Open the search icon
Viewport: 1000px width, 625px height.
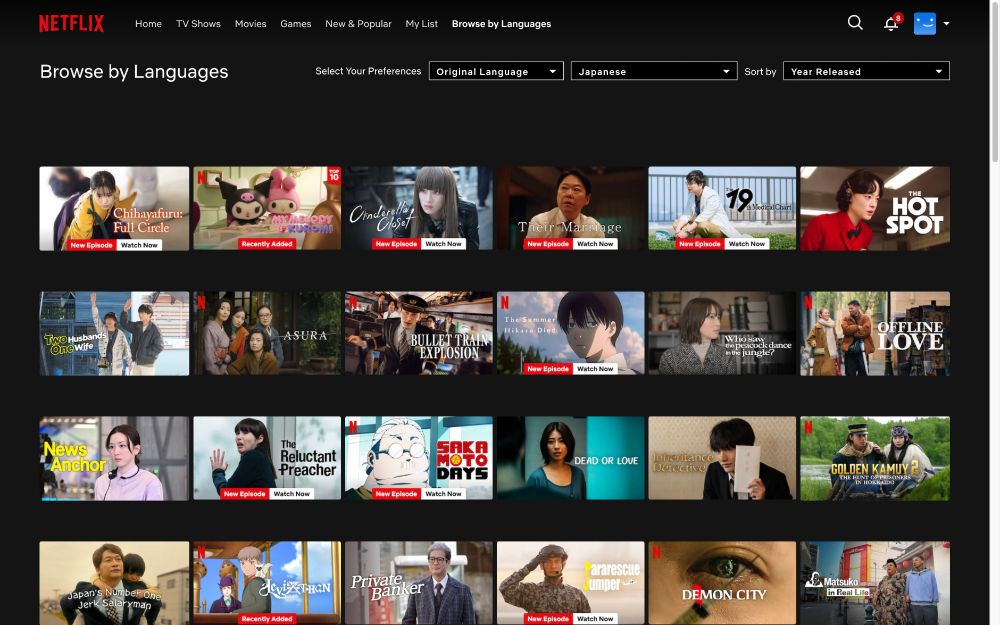click(855, 23)
